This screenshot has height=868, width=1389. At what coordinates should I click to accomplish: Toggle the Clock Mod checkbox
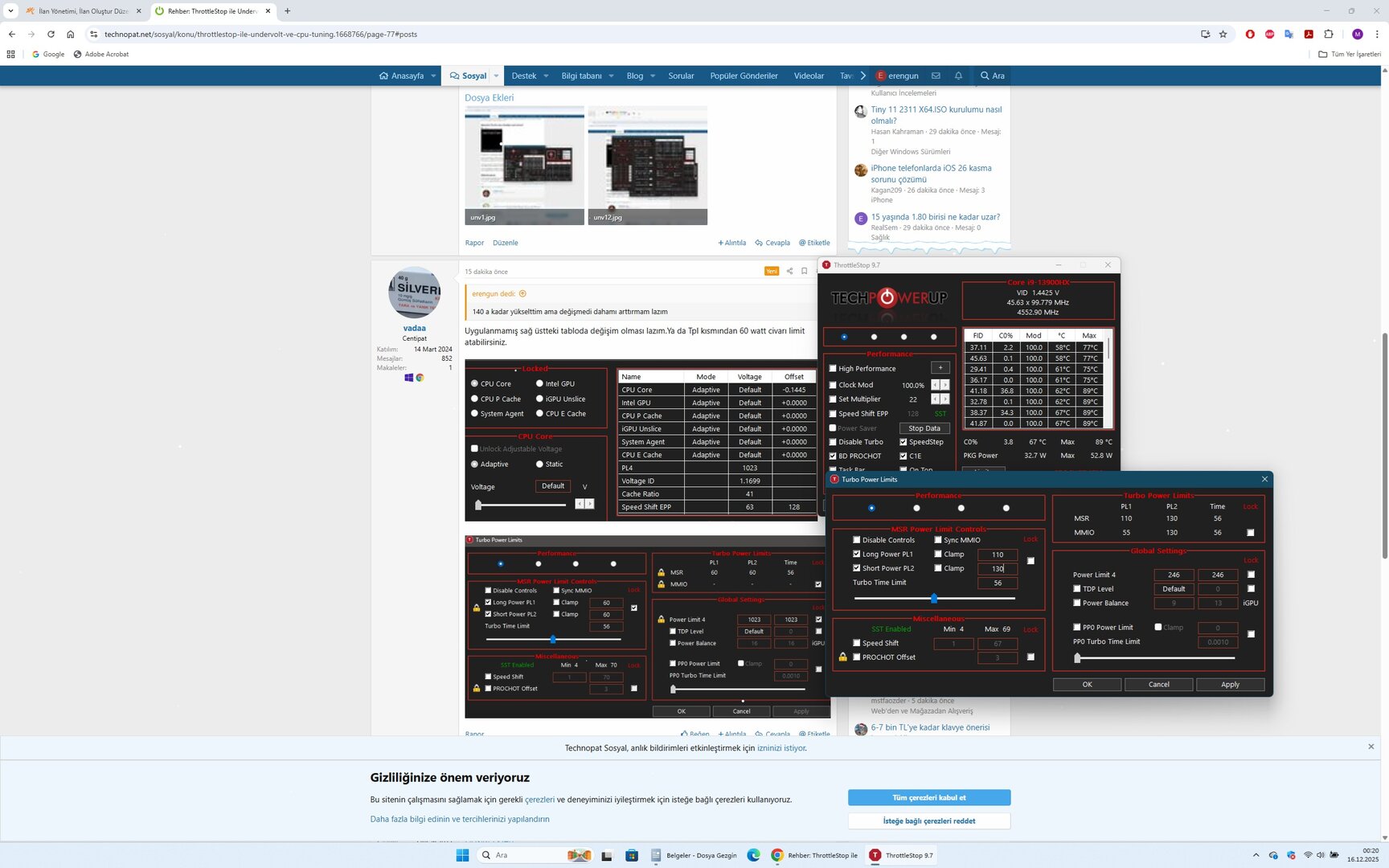tap(833, 385)
